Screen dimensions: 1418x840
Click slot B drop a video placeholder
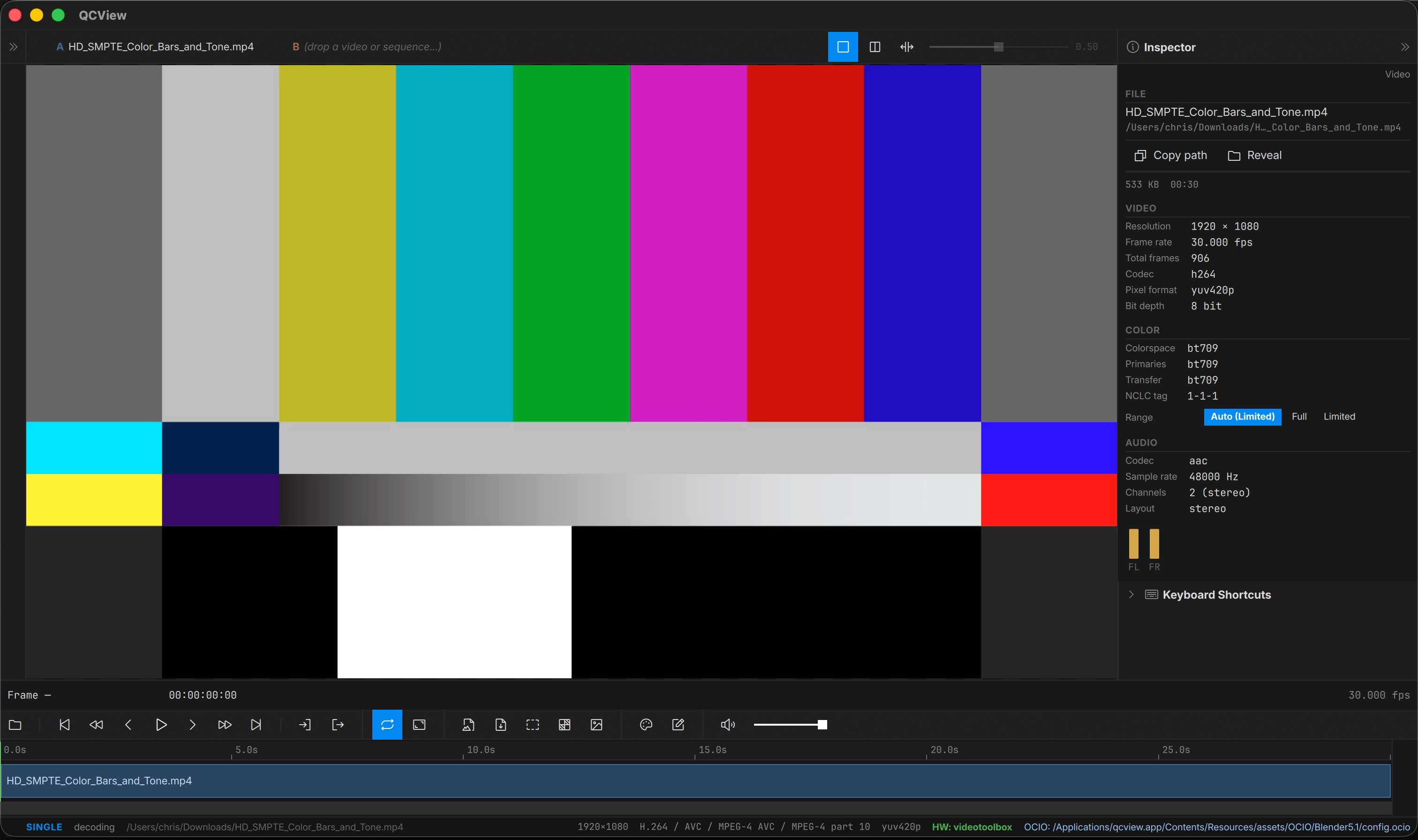click(367, 47)
